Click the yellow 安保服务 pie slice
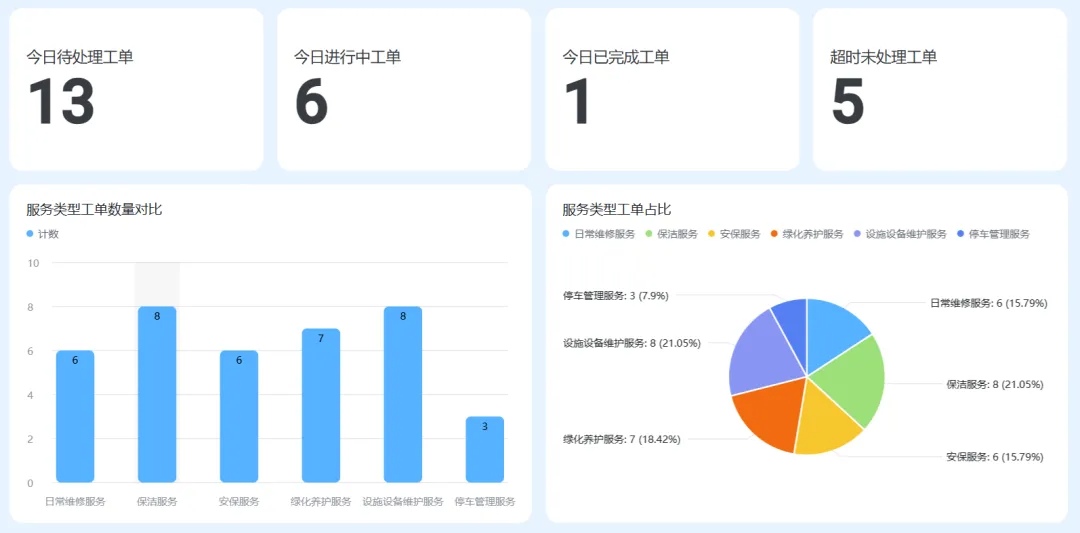Screen dimensions: 1080x533 pos(827,421)
